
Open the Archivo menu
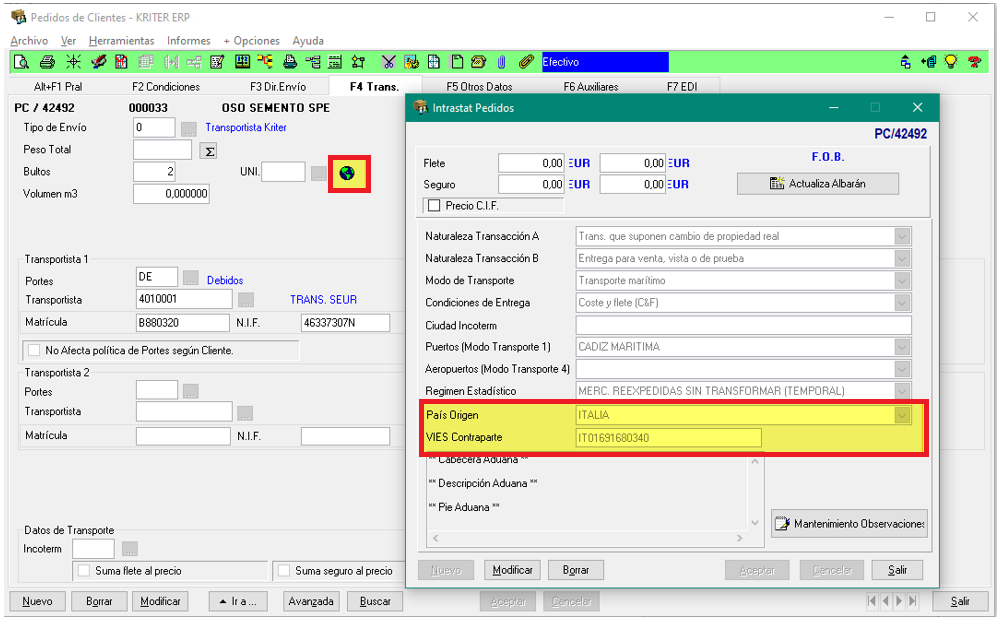29,40
